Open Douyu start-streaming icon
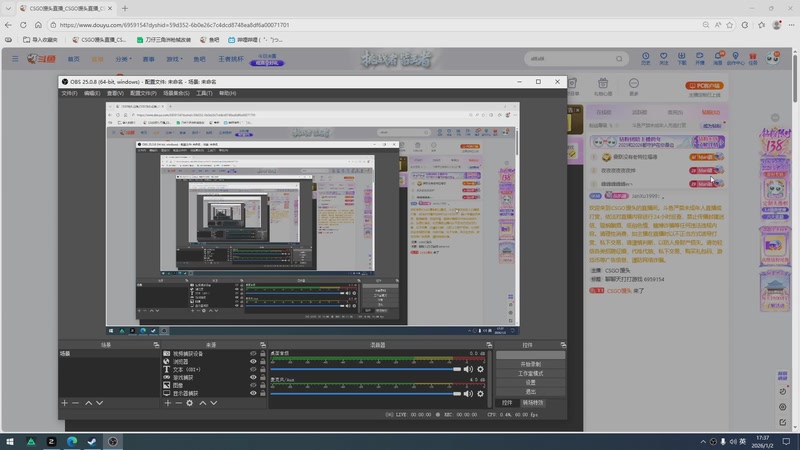Screen dimensions: 800x450 699,58
